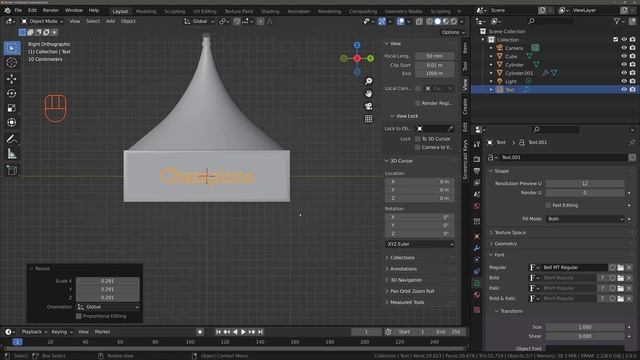Expand the Annotations panel

(x=403, y=269)
